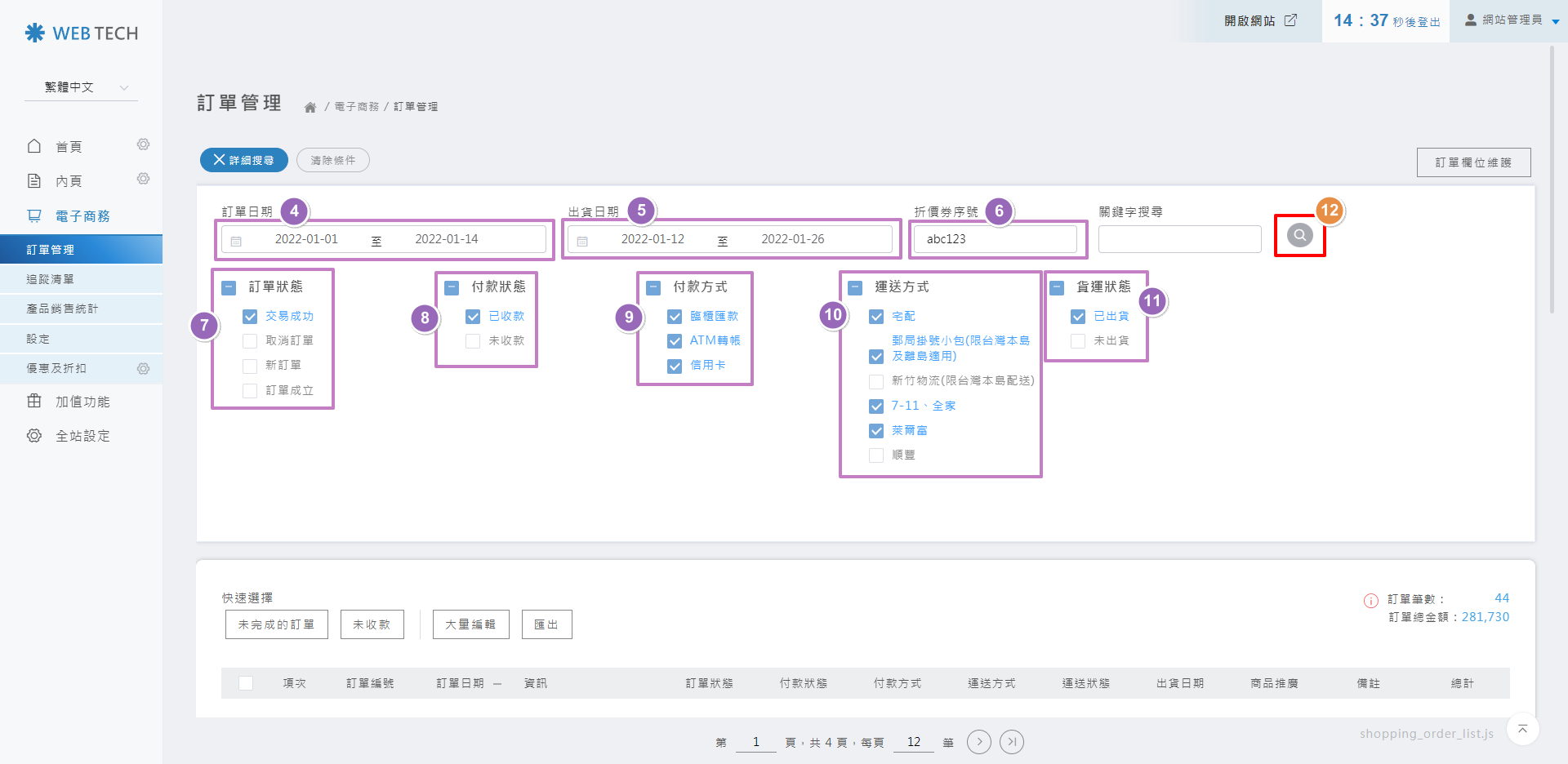Click the scroll-to-top arrow icon
The width and height of the screenshot is (1568, 764).
[1522, 729]
